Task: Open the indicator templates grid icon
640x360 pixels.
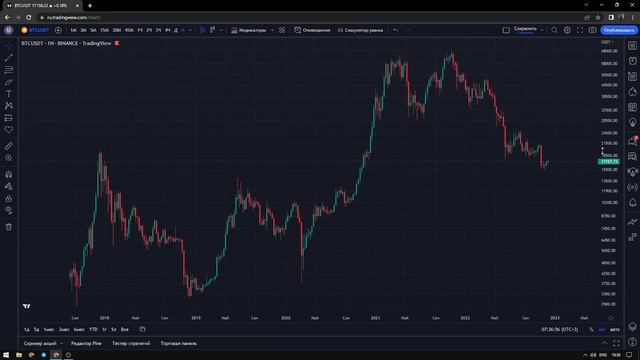Action: (282, 30)
